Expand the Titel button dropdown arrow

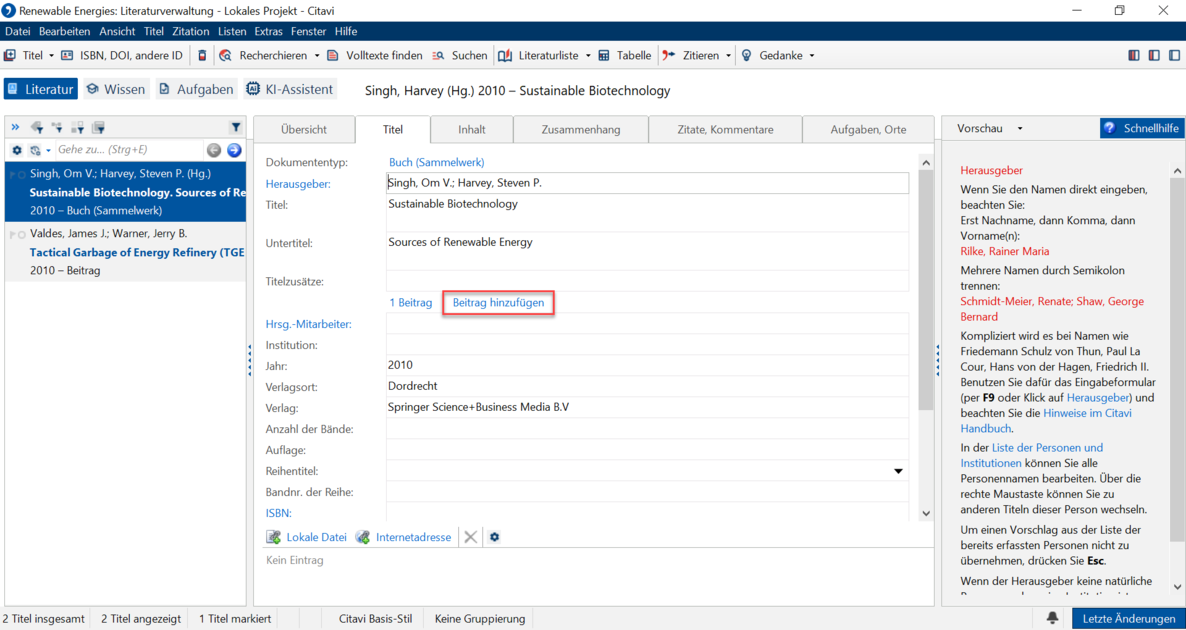[x=51, y=55]
